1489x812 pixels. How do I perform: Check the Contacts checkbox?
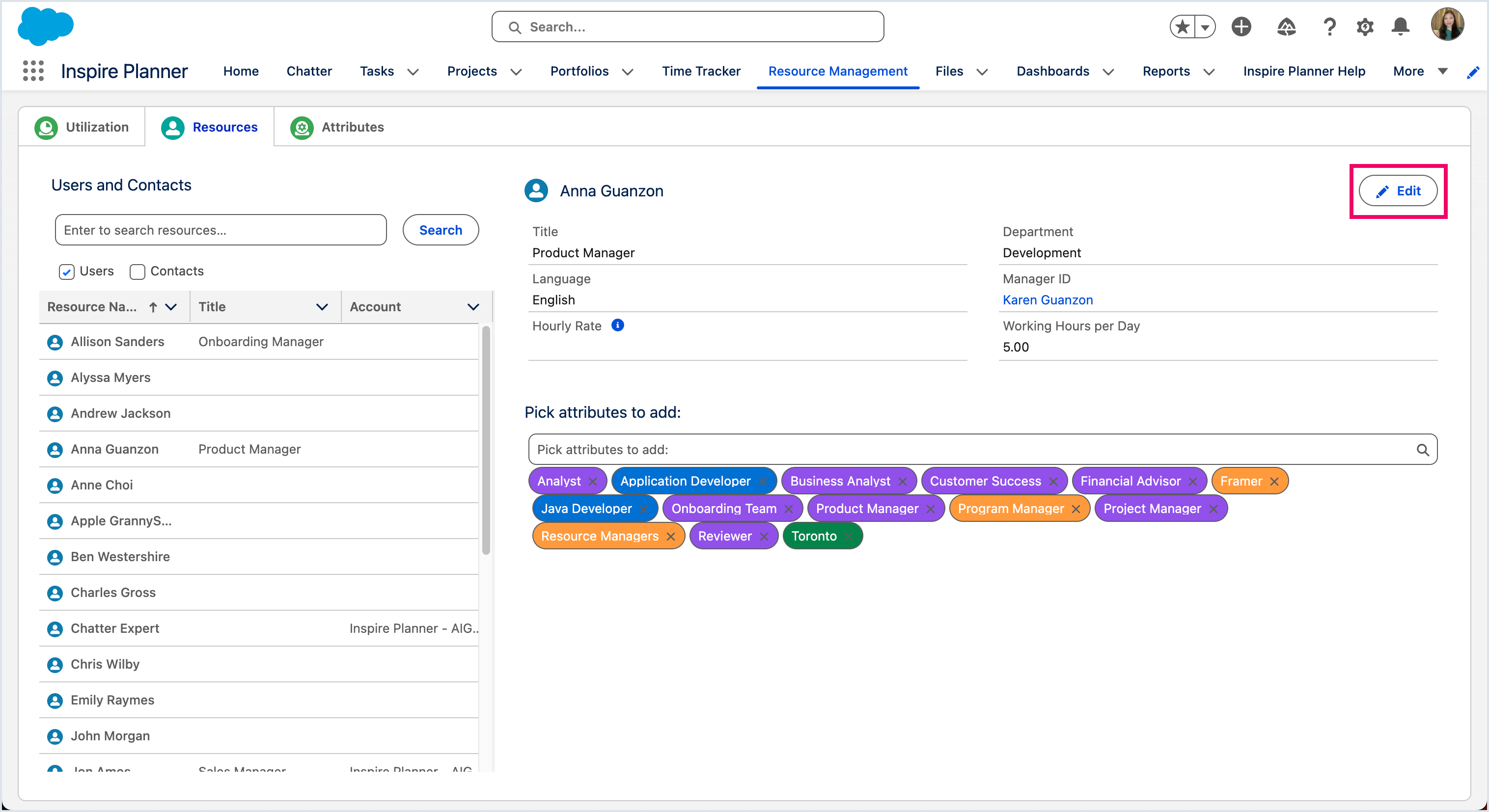137,271
